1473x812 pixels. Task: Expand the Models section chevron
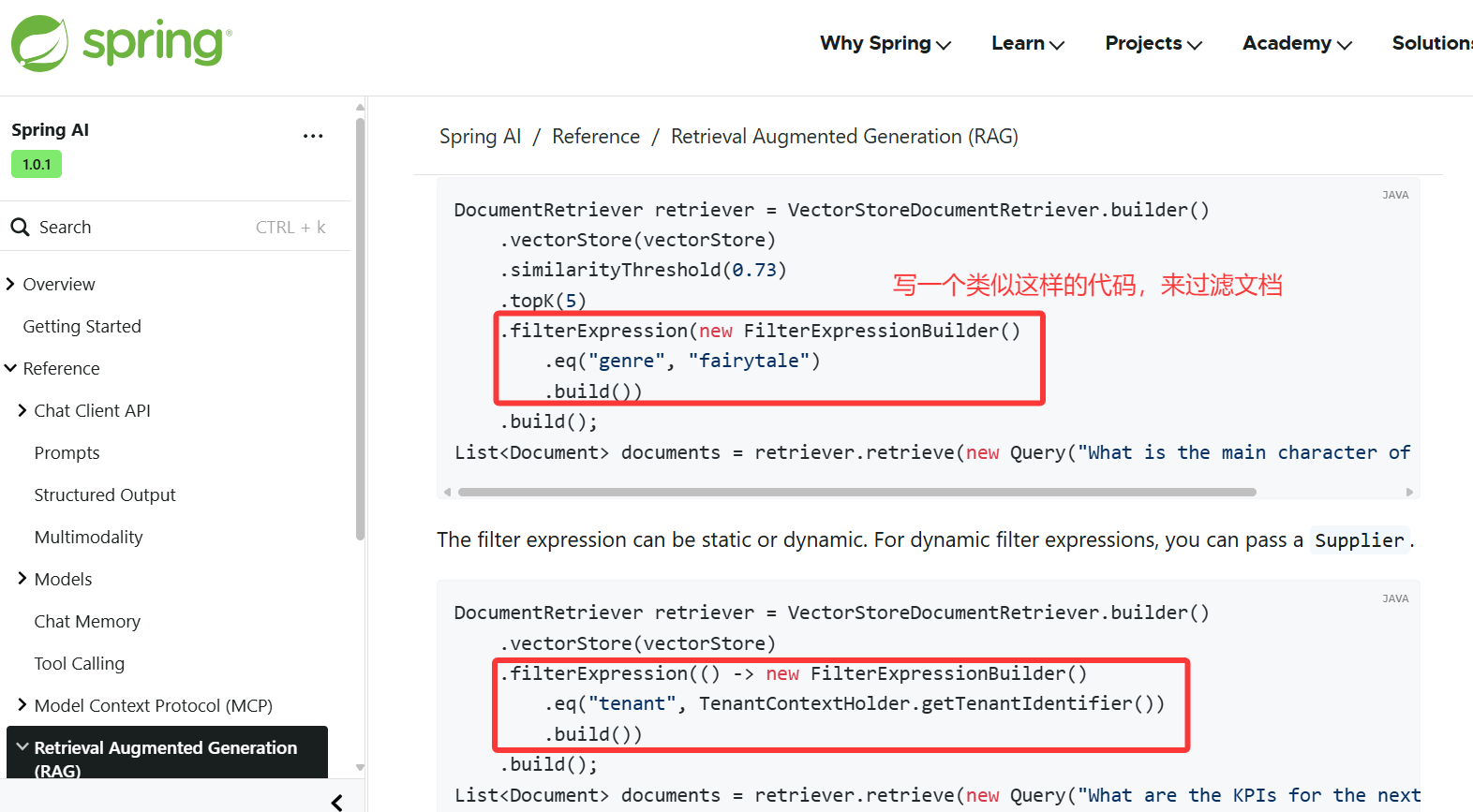point(22,579)
